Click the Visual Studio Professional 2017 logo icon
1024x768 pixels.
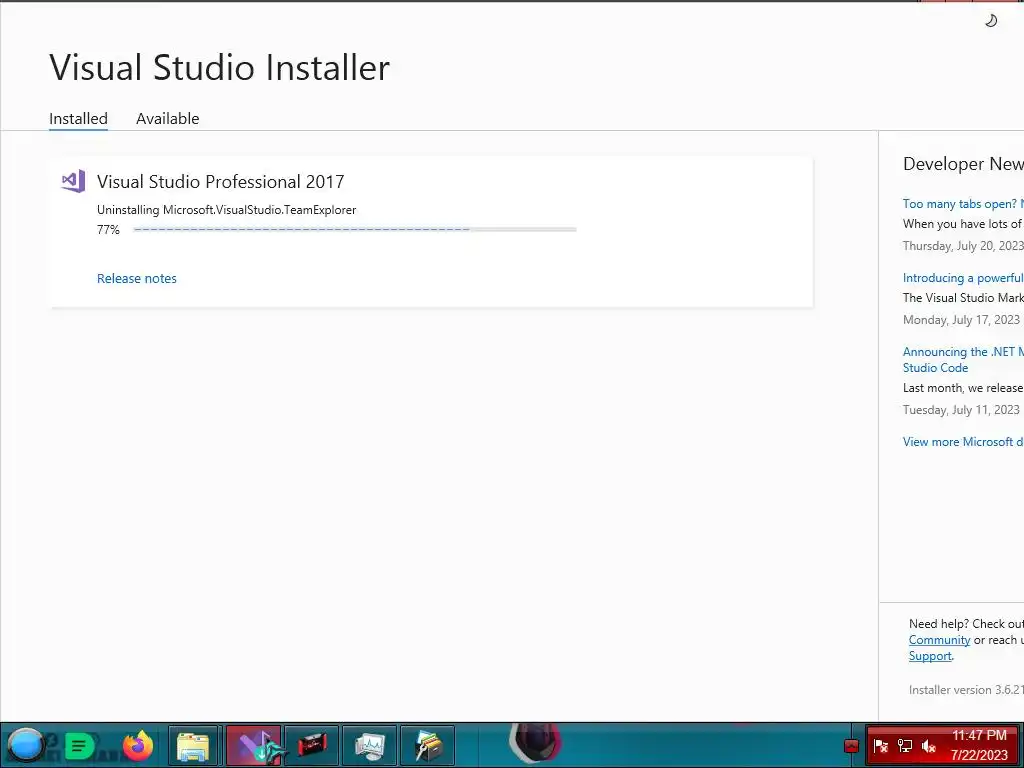(73, 181)
